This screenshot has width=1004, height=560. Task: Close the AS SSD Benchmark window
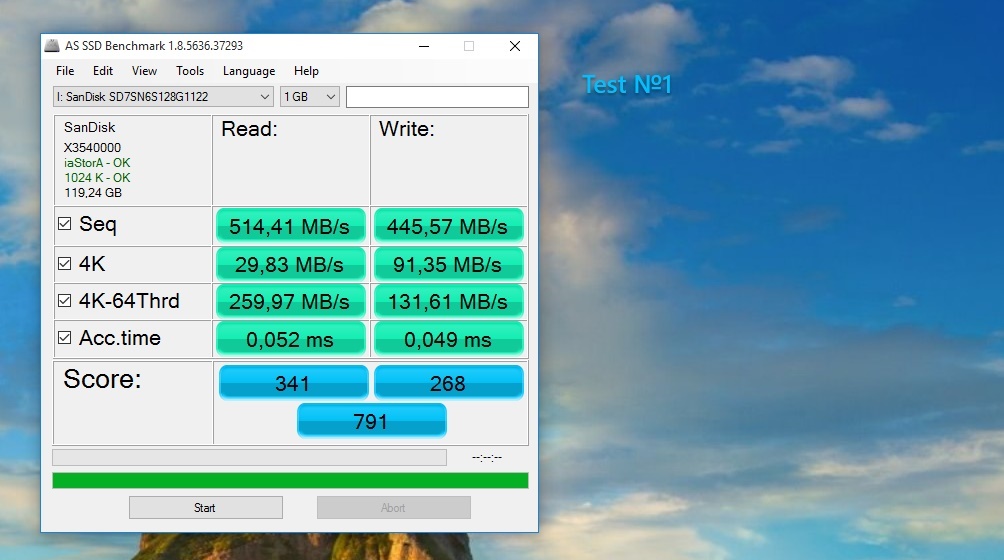[x=515, y=46]
